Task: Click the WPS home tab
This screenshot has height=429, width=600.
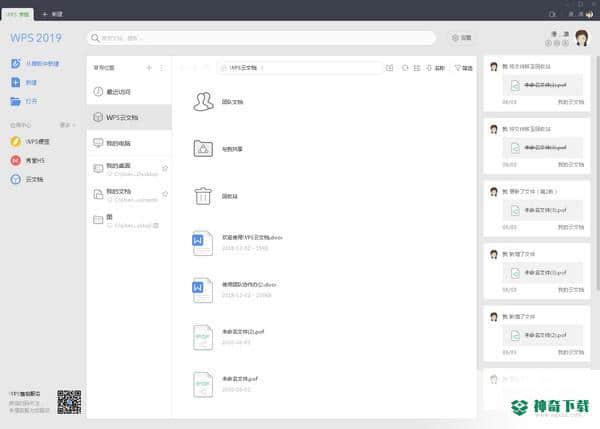Action: tap(18, 14)
